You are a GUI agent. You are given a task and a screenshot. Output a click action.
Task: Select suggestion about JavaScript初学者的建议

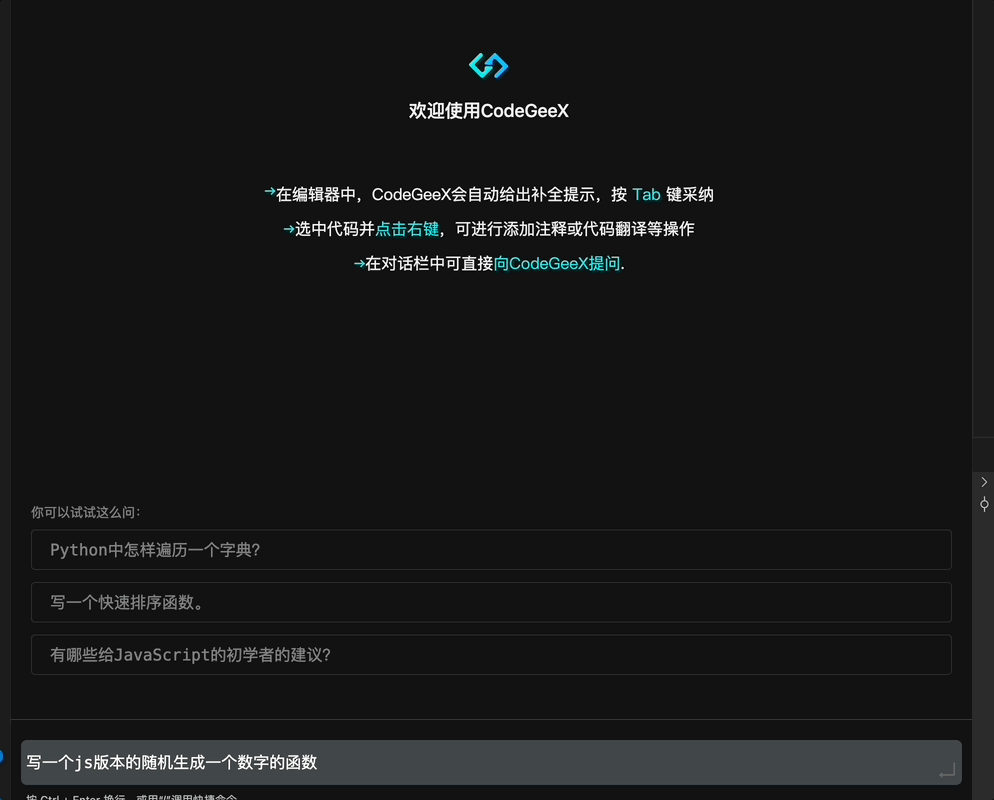pyautogui.click(x=491, y=655)
